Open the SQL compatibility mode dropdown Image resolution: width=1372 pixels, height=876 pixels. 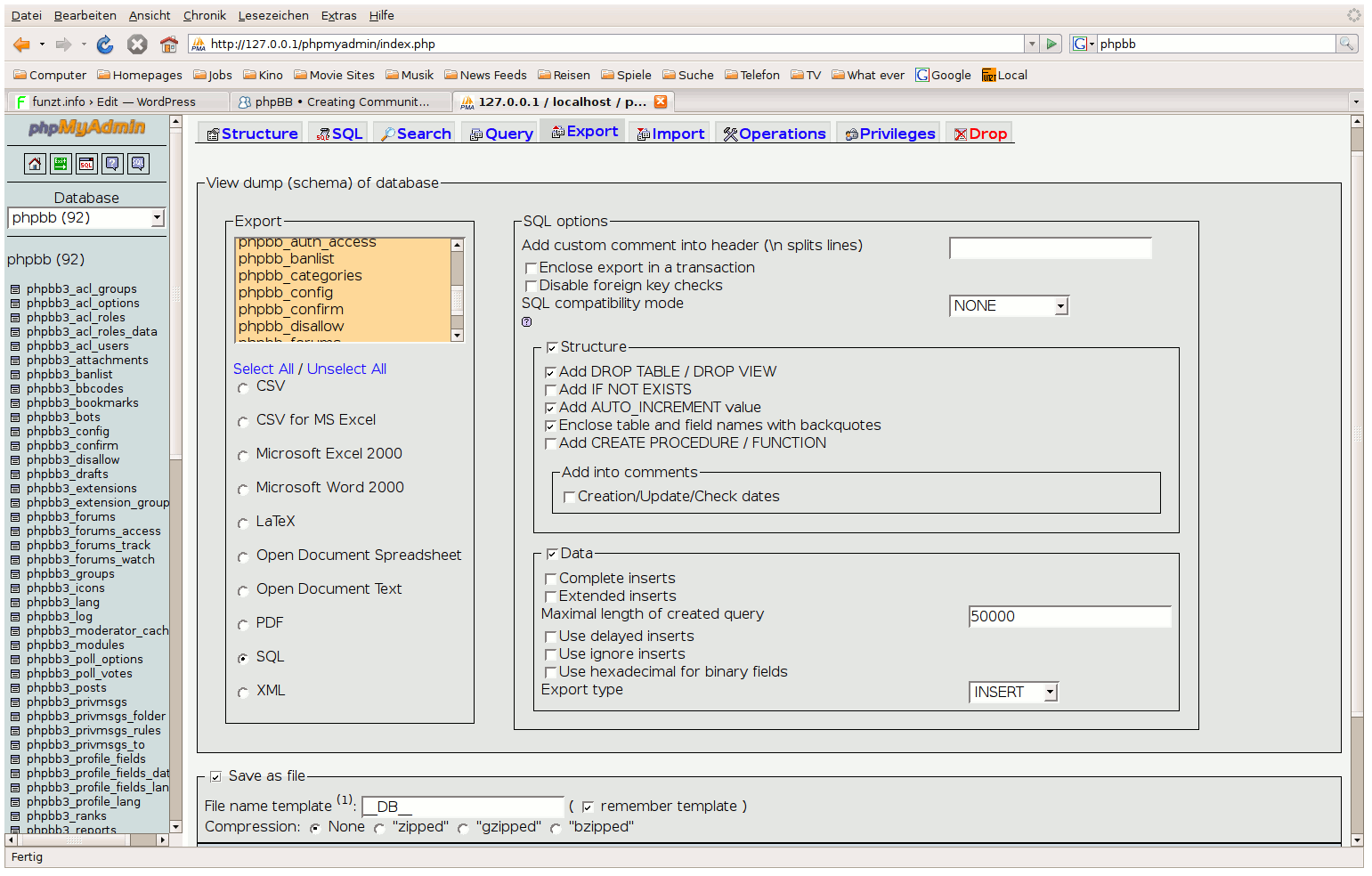coord(1009,306)
